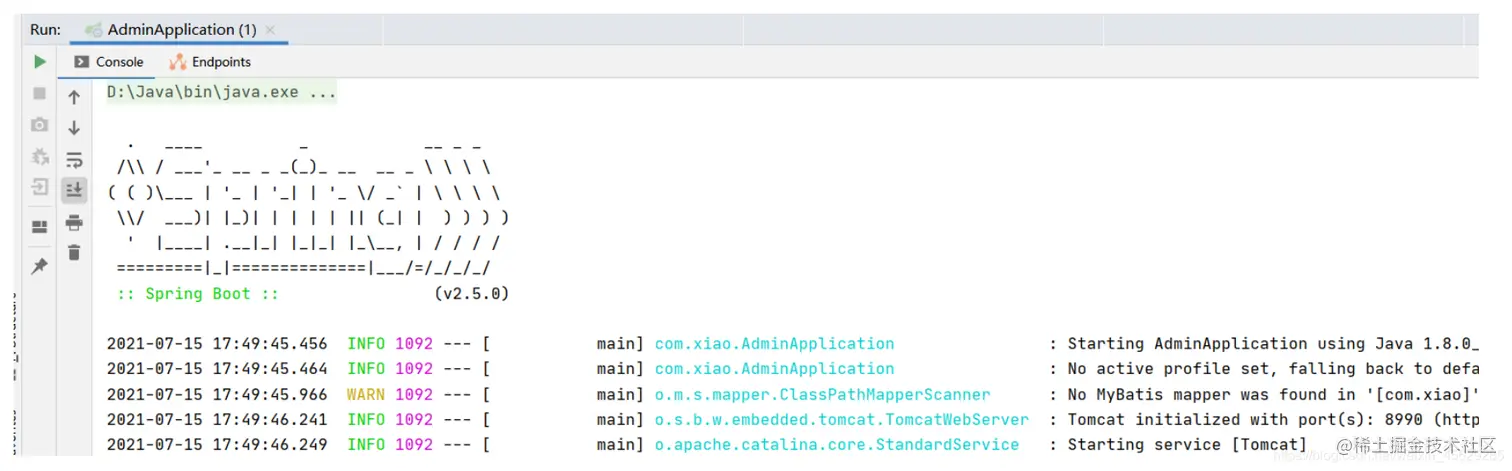The width and height of the screenshot is (1512, 471).
Task: Click the o.m.s.mapper.ClassPathMapperScanner logger text
Action: (x=823, y=395)
